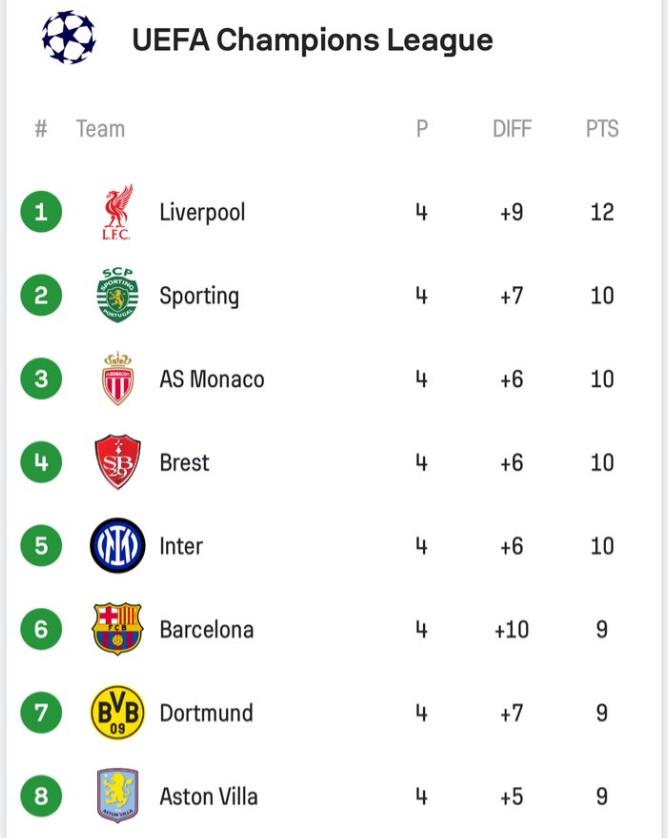668x838 pixels.
Task: Open the Liverpool team name link
Action: click(x=202, y=212)
